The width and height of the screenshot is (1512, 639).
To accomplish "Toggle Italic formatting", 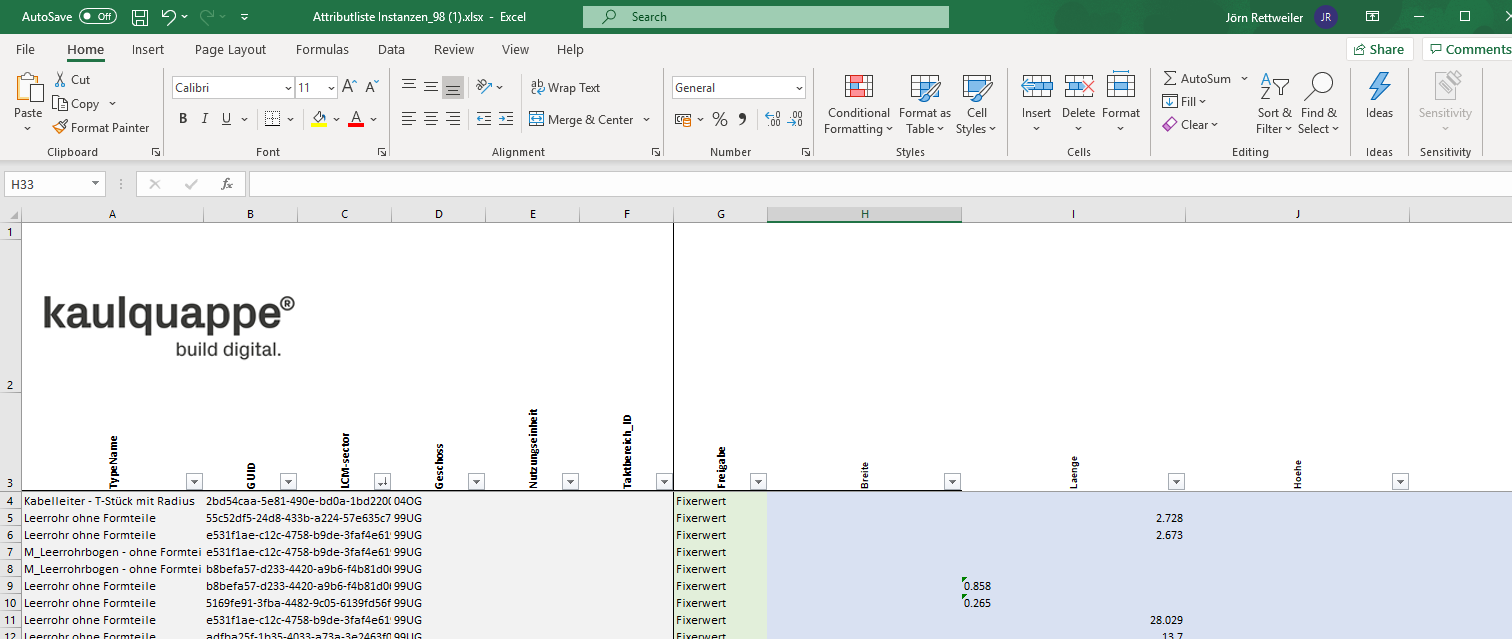I will coord(205,119).
